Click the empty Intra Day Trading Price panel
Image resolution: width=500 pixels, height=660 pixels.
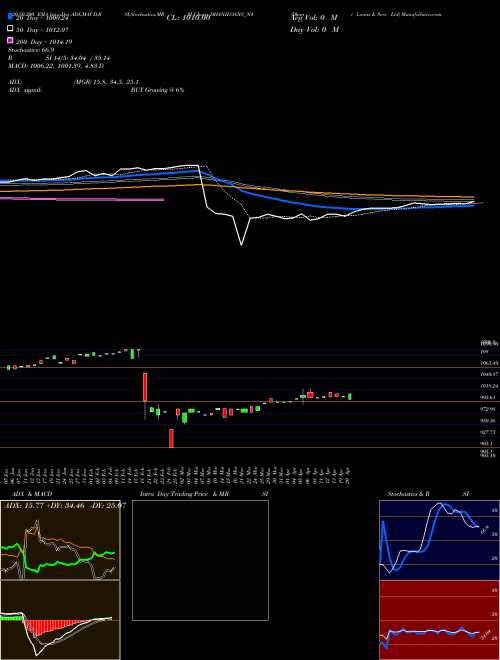click(x=200, y=560)
